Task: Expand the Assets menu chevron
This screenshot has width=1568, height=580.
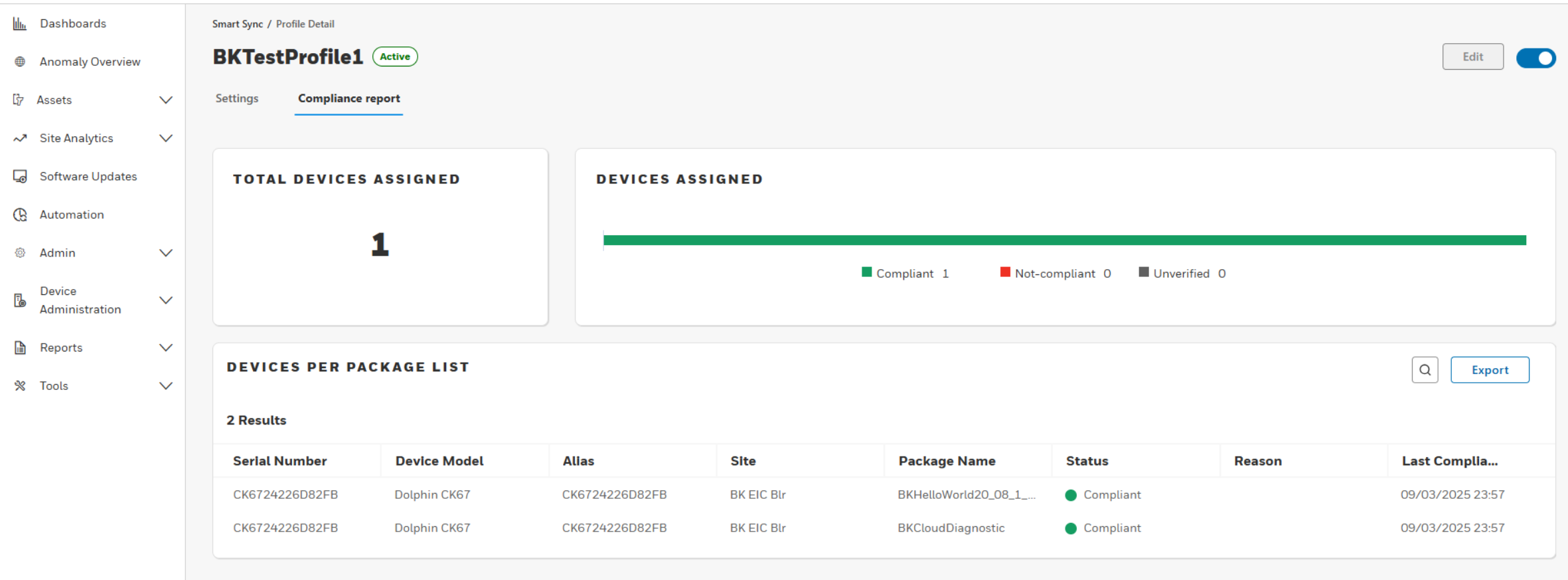Action: 166,100
